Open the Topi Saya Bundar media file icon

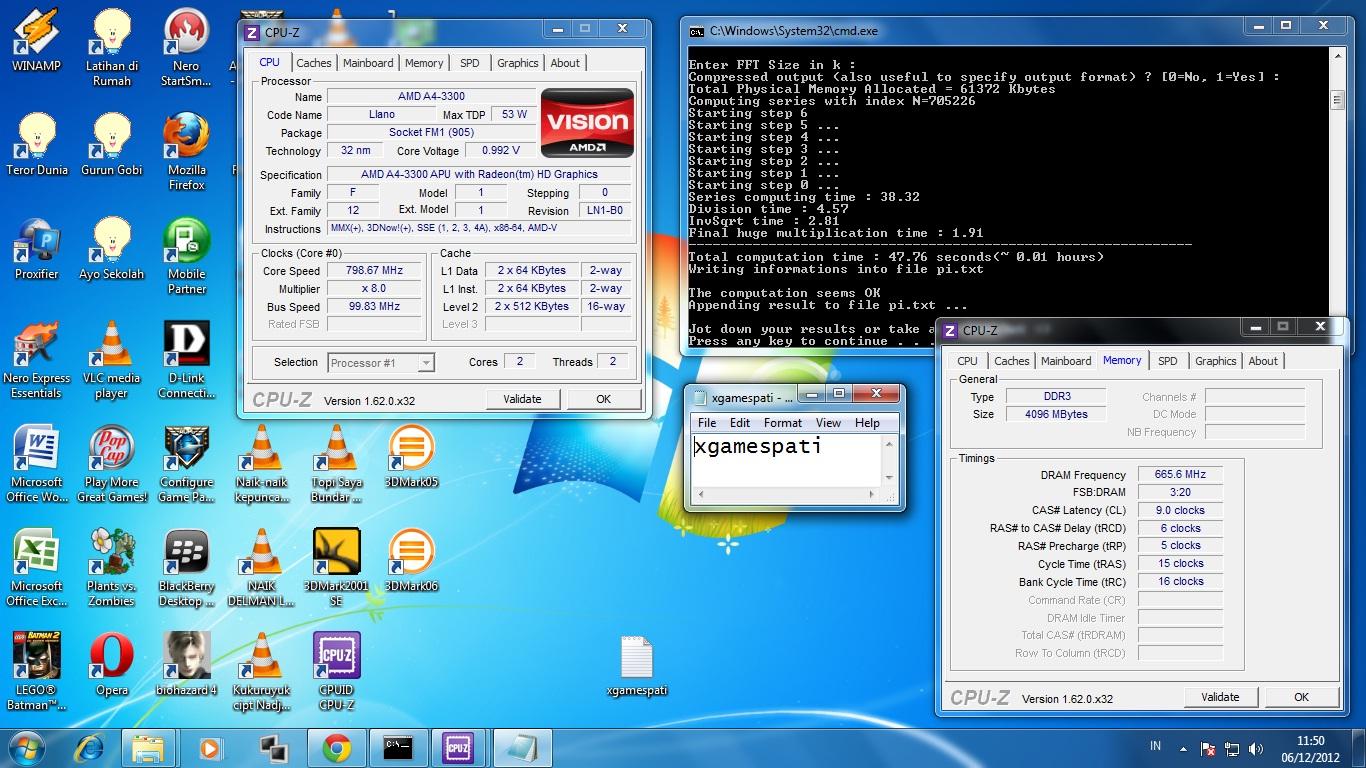coord(336,463)
